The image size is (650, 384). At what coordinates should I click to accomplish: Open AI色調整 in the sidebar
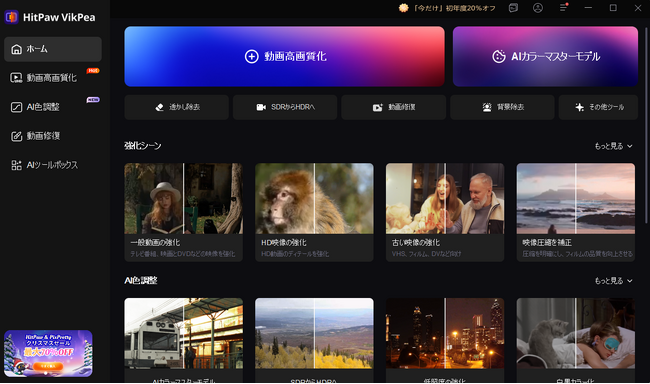[53, 107]
